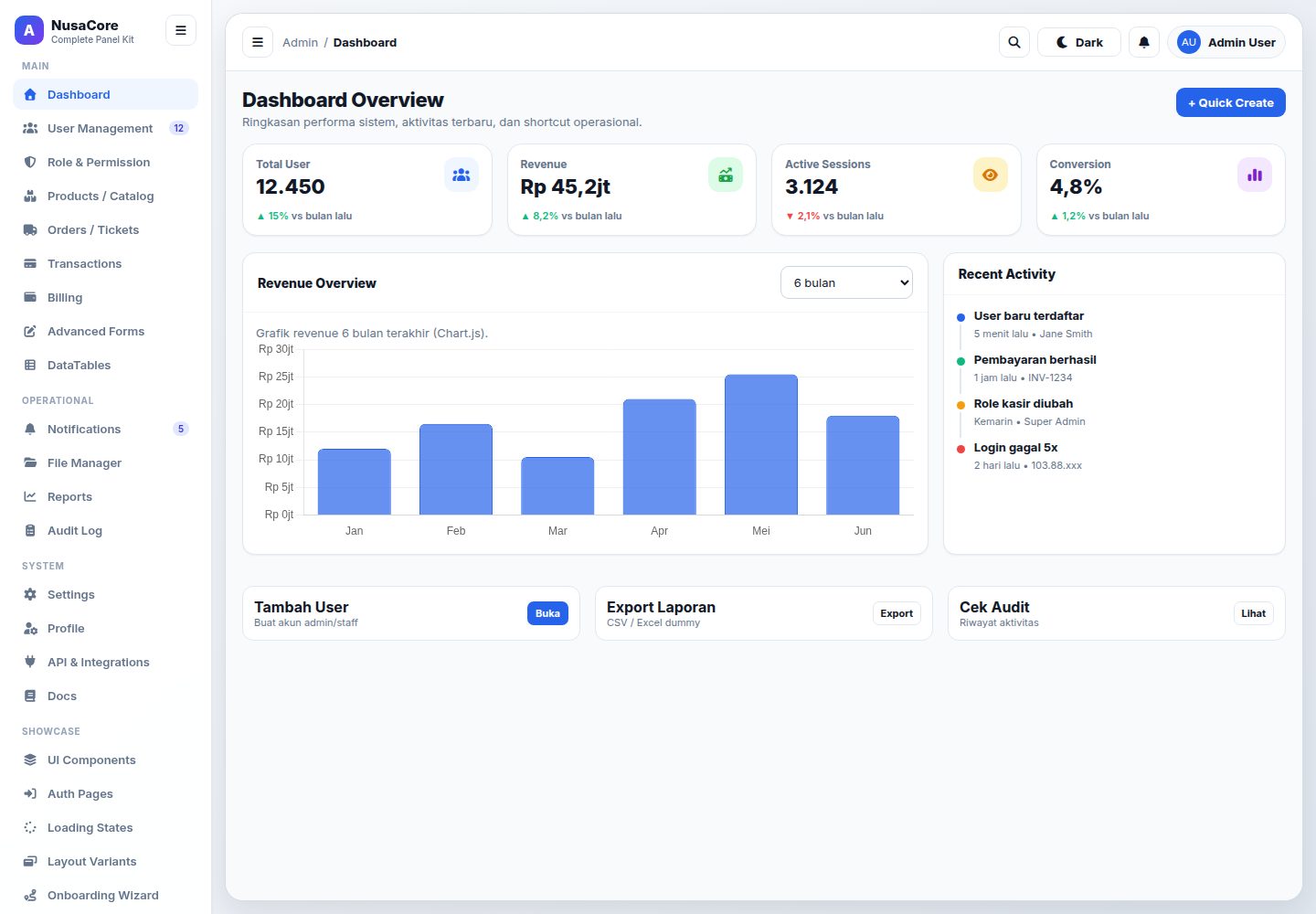Click the Transactions card icon in sidebar
The height and width of the screenshot is (914, 1316).
point(30,263)
